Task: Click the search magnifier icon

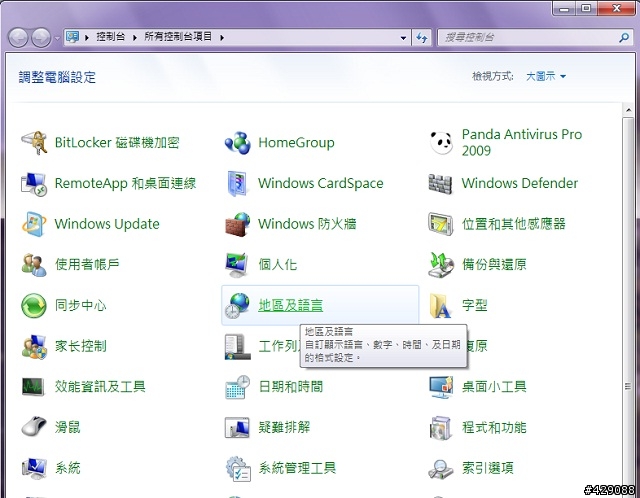Action: click(624, 38)
